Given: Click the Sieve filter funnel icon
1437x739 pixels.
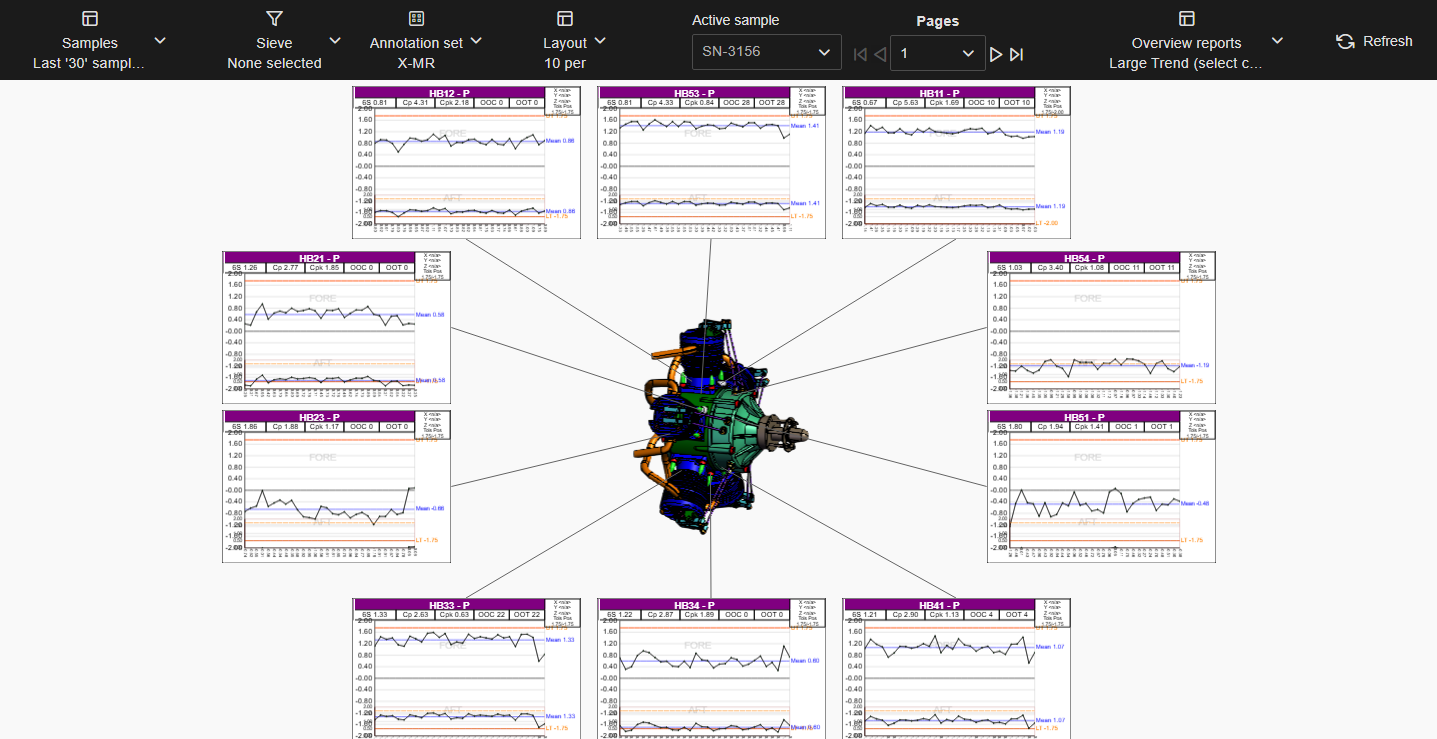Looking at the screenshot, I should pyautogui.click(x=274, y=19).
